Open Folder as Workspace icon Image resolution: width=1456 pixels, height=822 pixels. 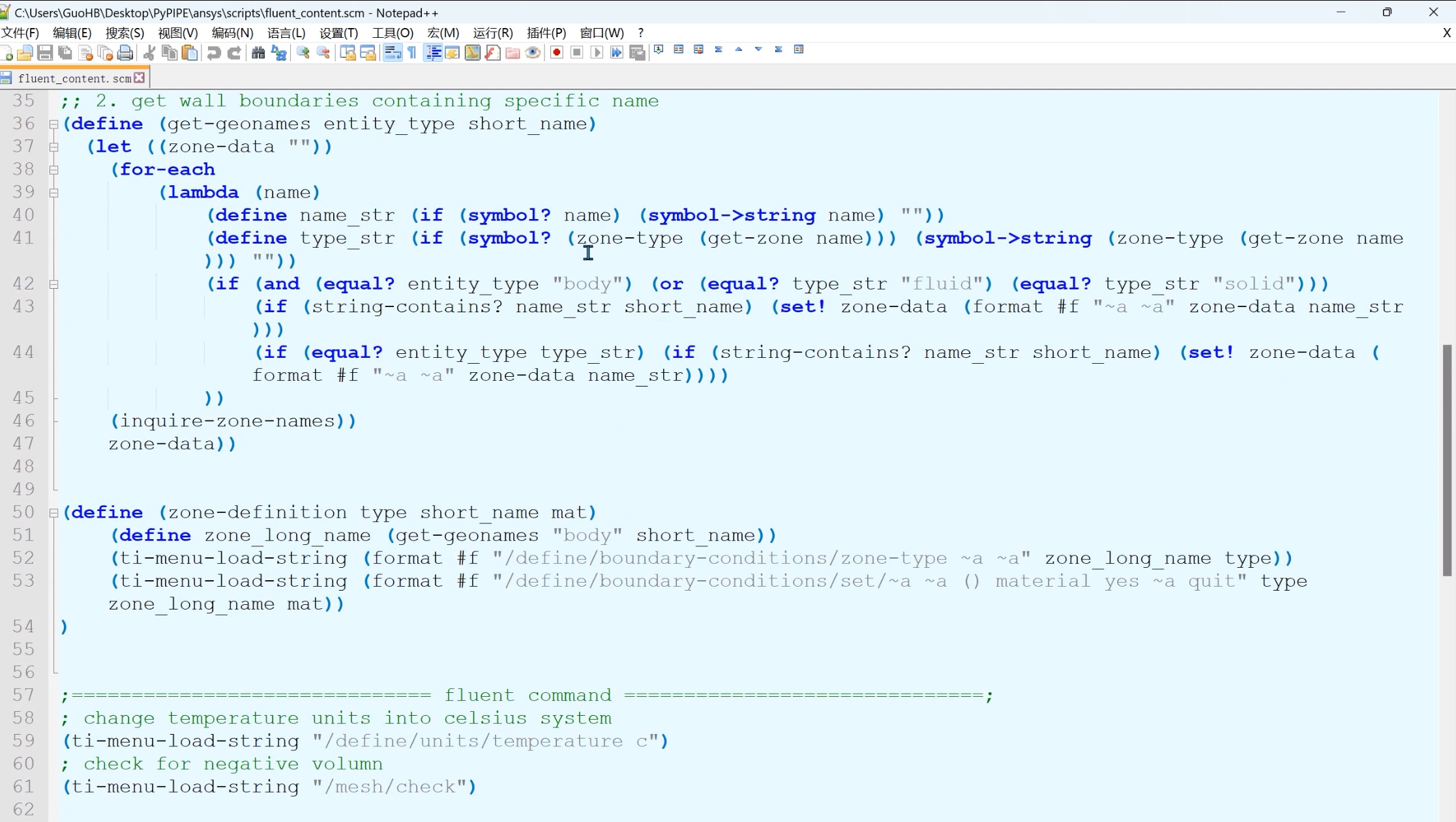click(513, 53)
